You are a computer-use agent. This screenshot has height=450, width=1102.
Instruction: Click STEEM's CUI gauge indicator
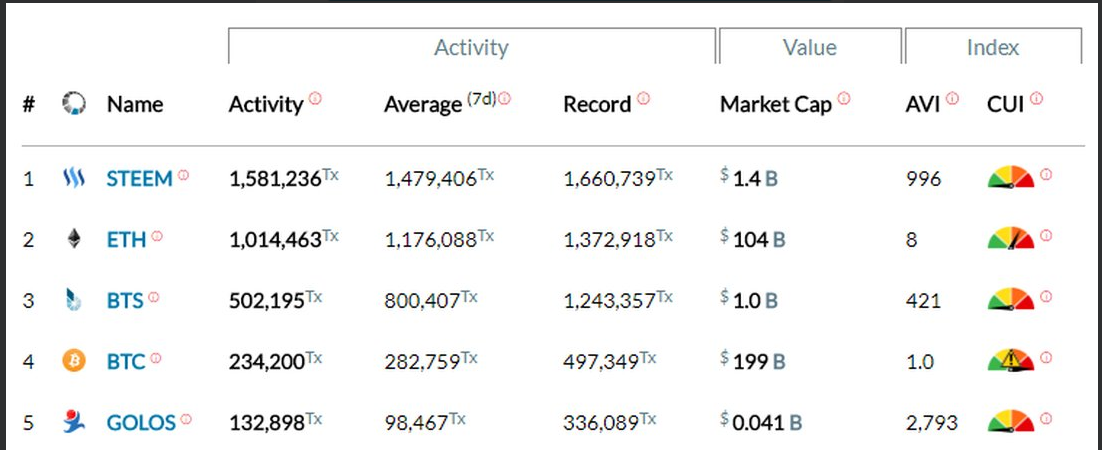(1011, 178)
